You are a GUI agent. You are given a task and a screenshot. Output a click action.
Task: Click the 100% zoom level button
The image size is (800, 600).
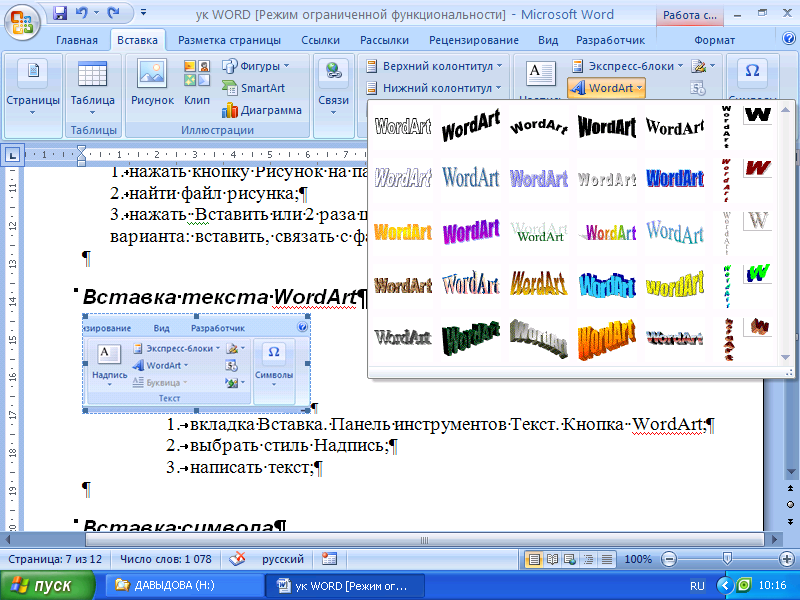coord(638,559)
